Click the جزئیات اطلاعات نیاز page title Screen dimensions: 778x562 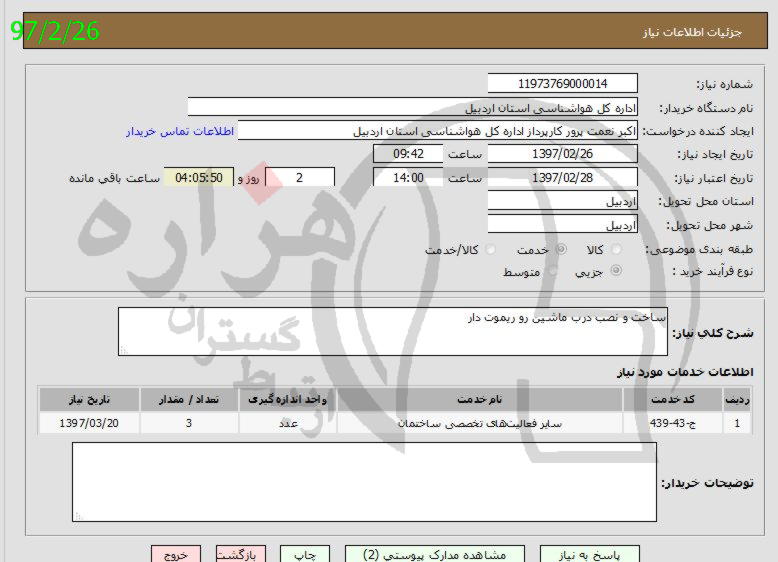click(x=692, y=33)
